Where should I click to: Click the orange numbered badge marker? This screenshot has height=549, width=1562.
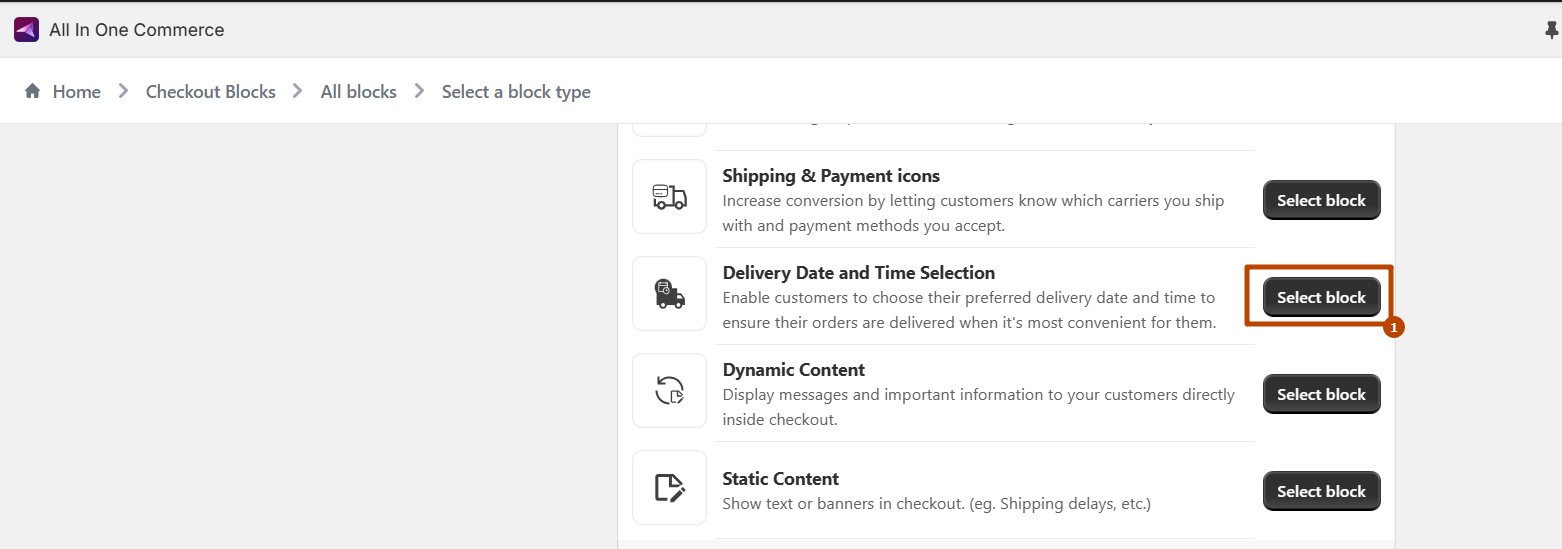click(x=1394, y=327)
